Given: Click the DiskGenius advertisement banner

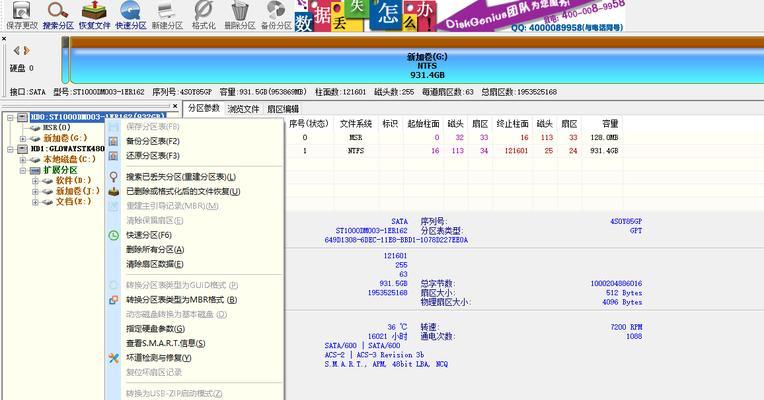Looking at the screenshot, I should pyautogui.click(x=460, y=16).
